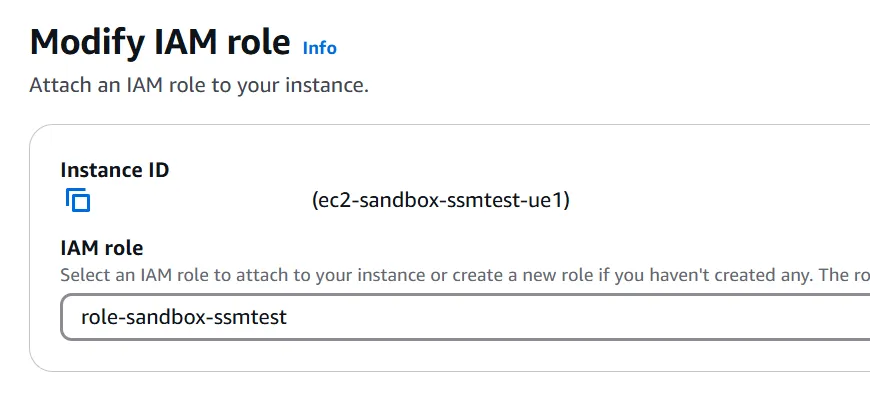Open the Info link beside Modify IAM role
This screenshot has height=393, width=870.
pyautogui.click(x=320, y=48)
